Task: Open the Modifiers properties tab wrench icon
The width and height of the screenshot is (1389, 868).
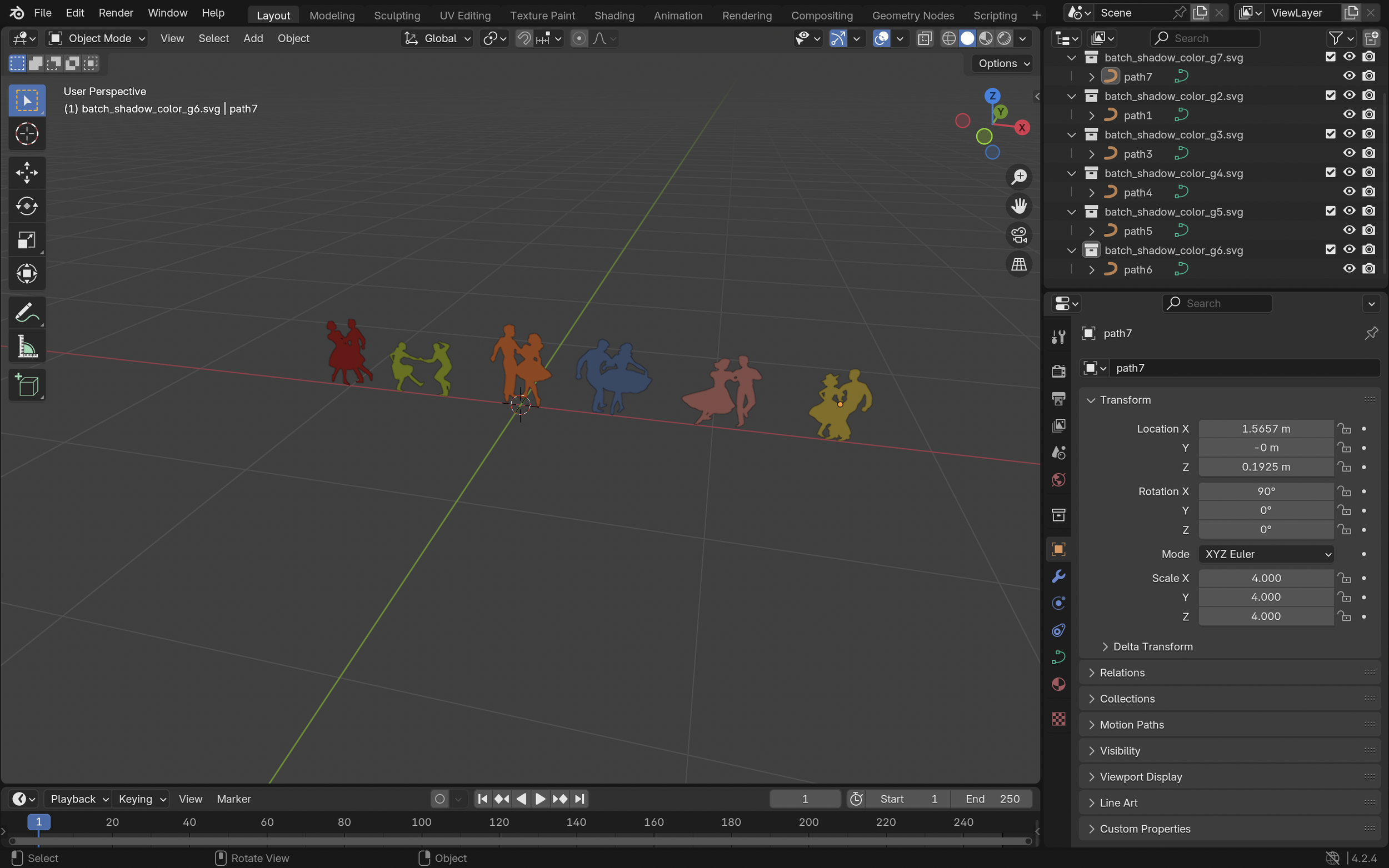Action: point(1058,576)
